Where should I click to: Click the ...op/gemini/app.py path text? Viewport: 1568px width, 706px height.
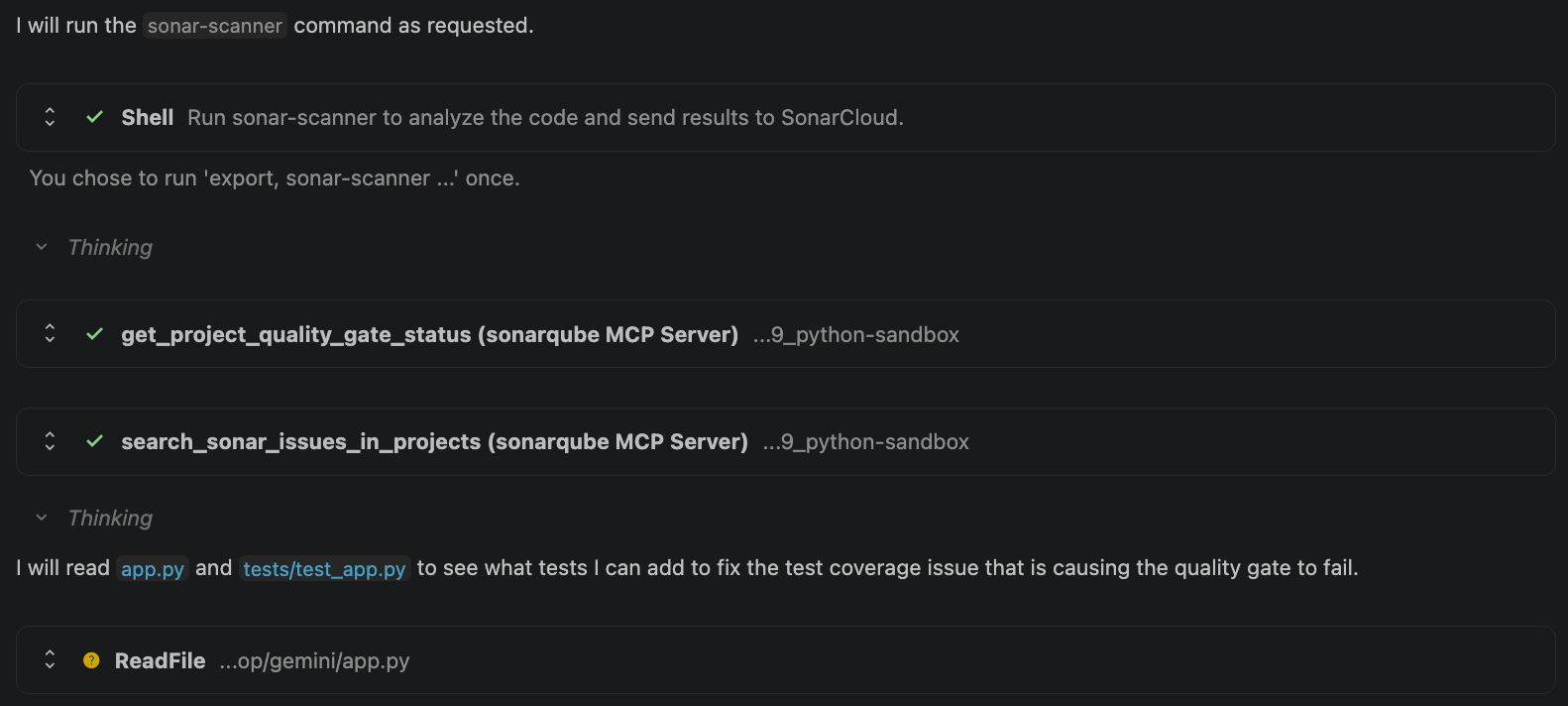pyautogui.click(x=314, y=661)
